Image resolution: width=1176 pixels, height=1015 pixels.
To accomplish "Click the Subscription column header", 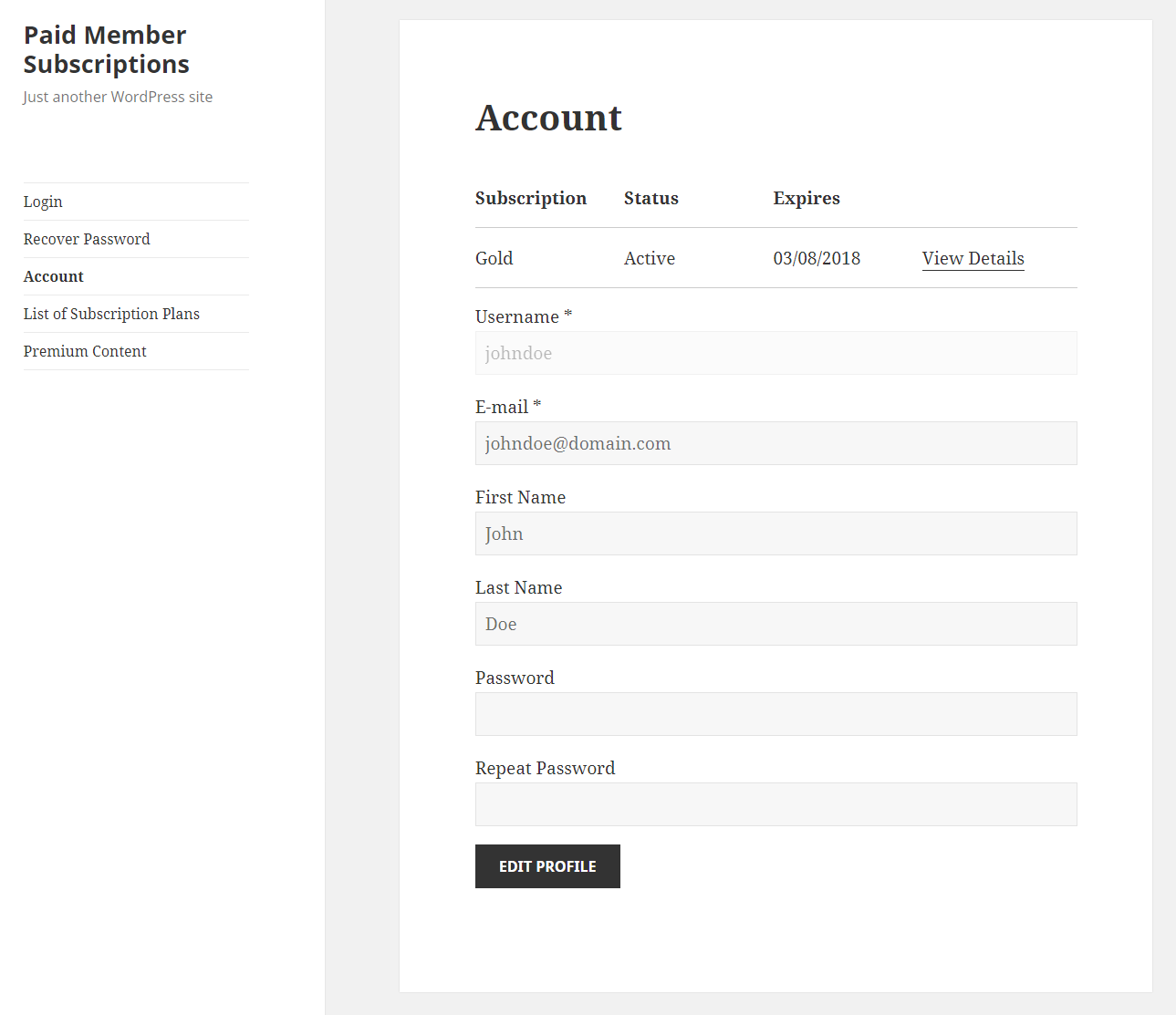I will [531, 198].
